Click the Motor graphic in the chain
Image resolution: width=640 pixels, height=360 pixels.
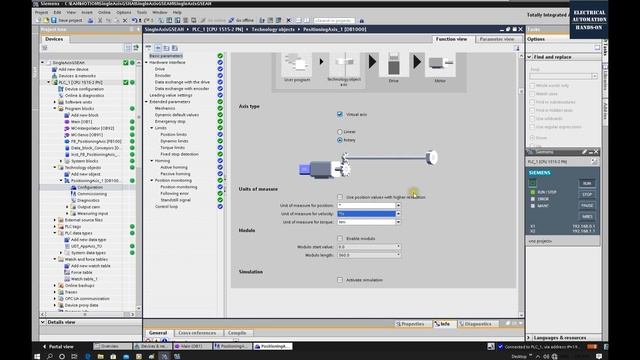pyautogui.click(x=440, y=63)
